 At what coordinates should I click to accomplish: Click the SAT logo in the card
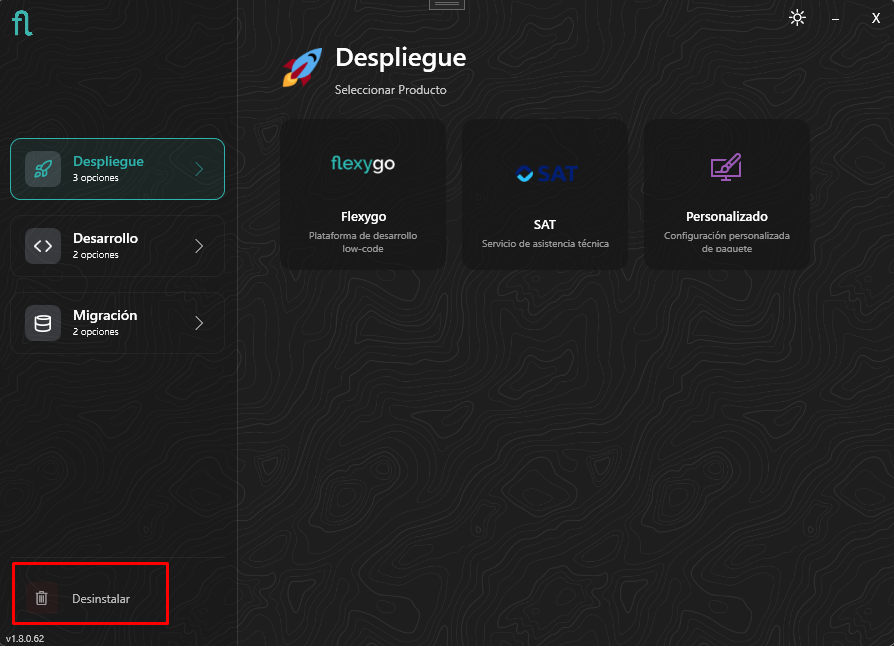point(546,173)
